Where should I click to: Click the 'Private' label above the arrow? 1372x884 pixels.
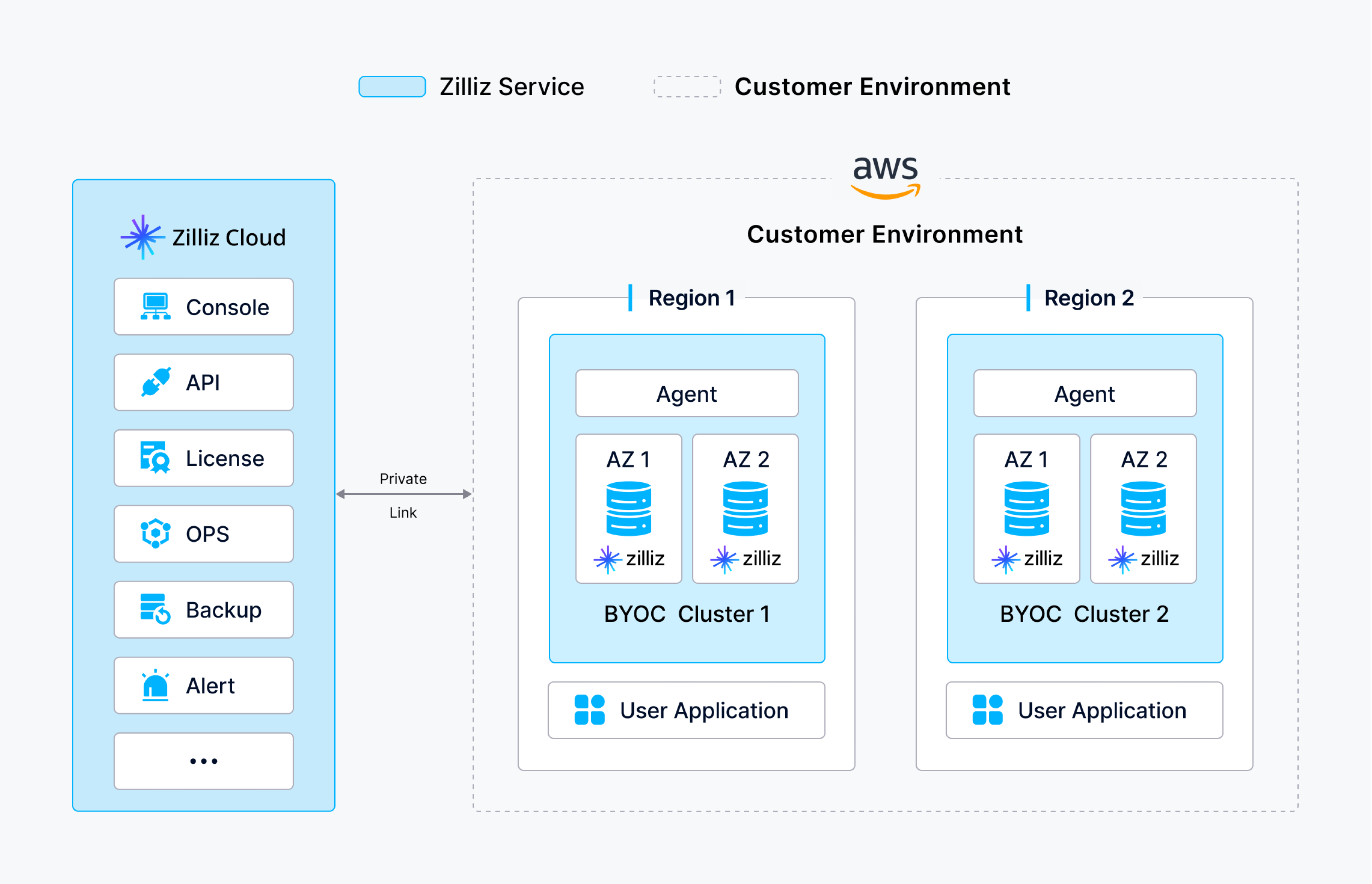(x=403, y=479)
